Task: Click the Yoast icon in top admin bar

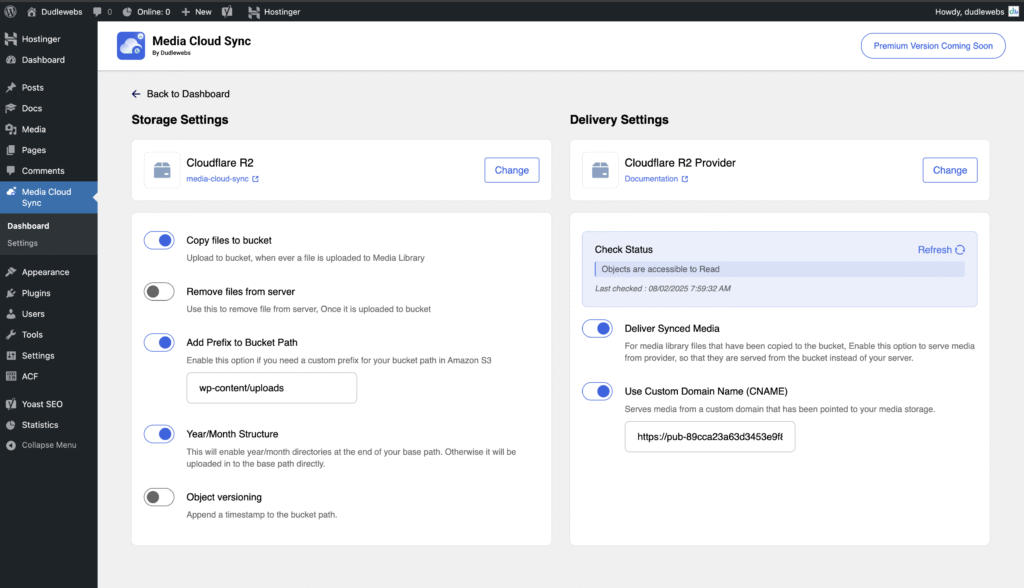Action: click(227, 12)
